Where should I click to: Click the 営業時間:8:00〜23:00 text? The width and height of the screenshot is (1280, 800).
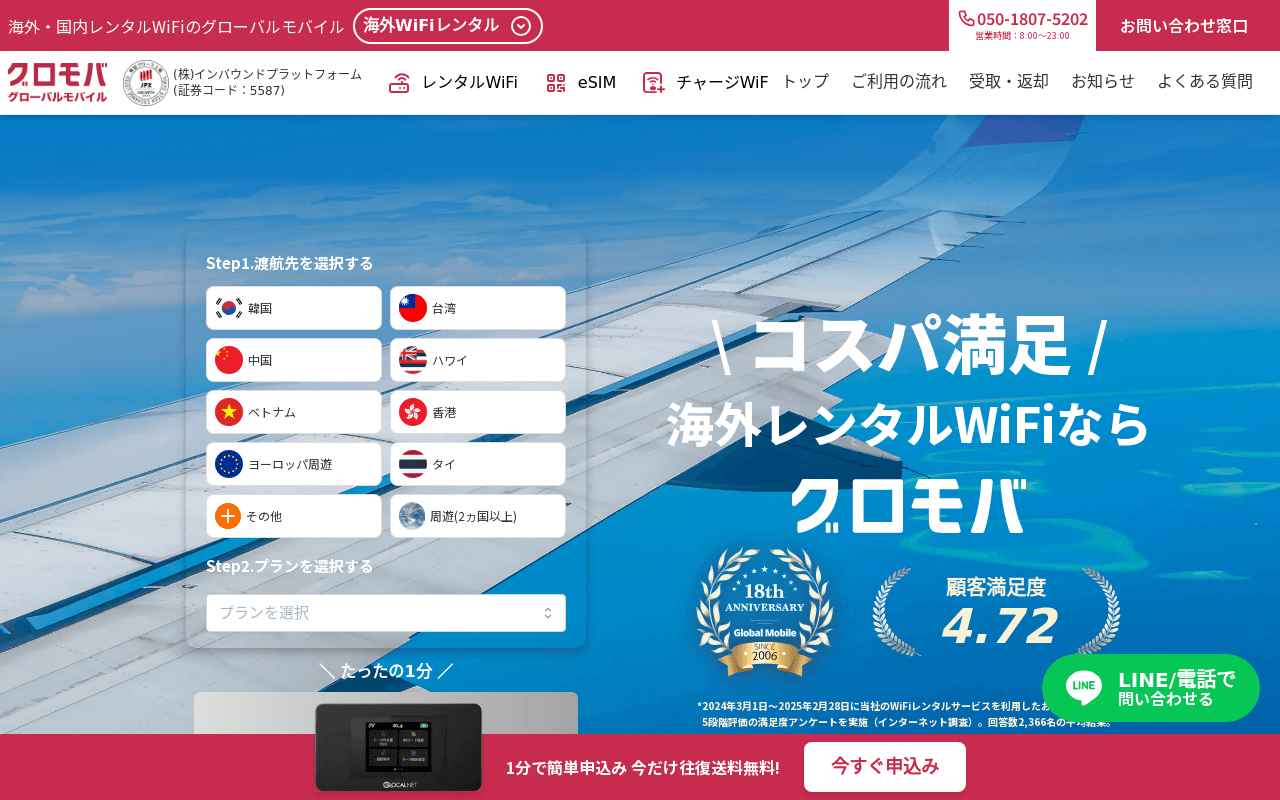pyautogui.click(x=1022, y=36)
